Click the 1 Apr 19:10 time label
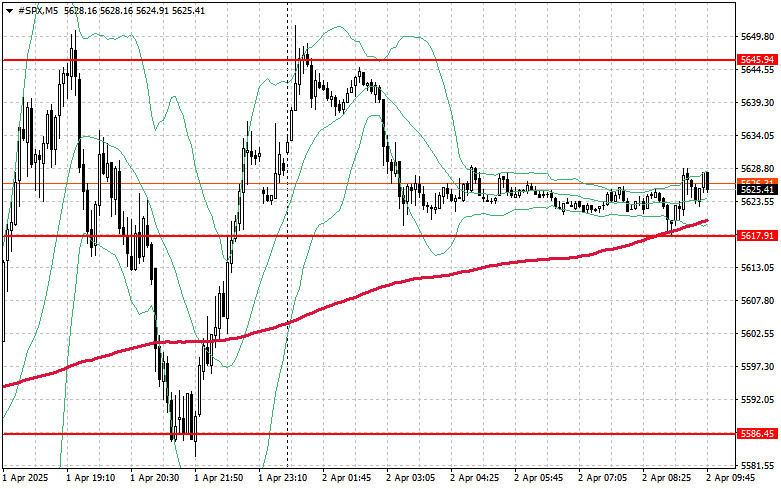Image resolution: width=781 pixels, height=489 pixels. click(91, 478)
